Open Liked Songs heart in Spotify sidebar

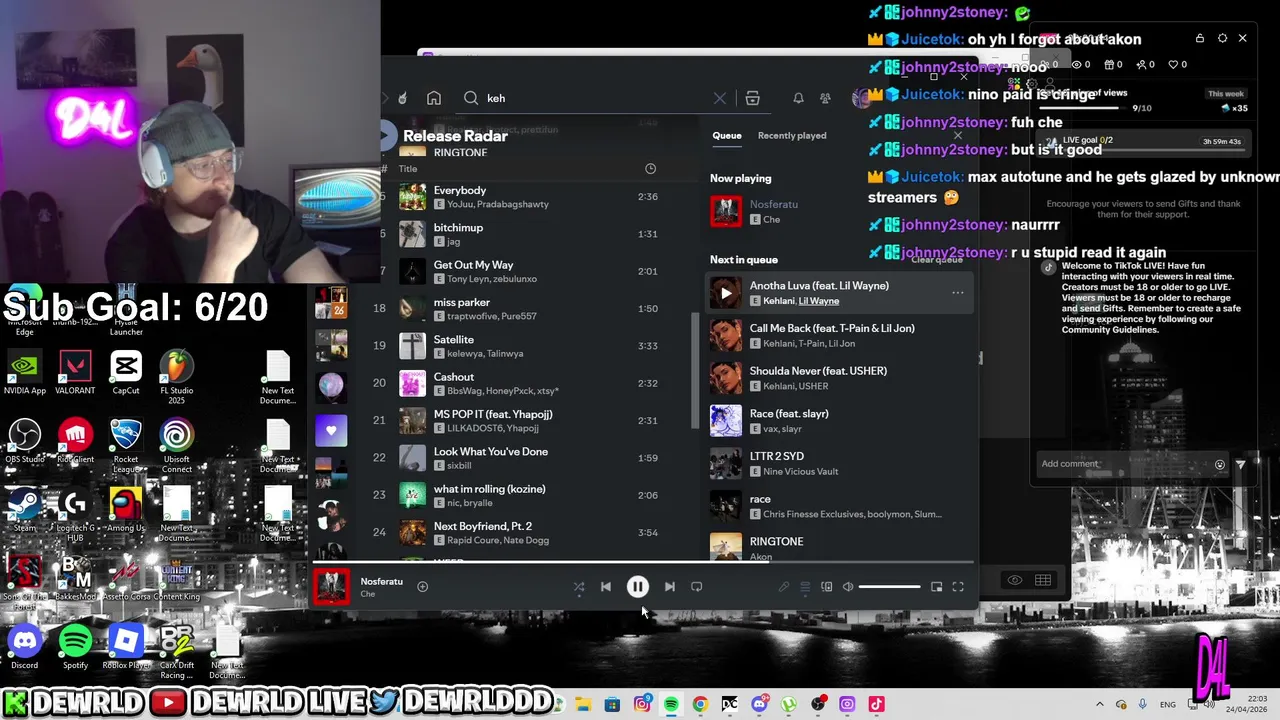pos(331,431)
